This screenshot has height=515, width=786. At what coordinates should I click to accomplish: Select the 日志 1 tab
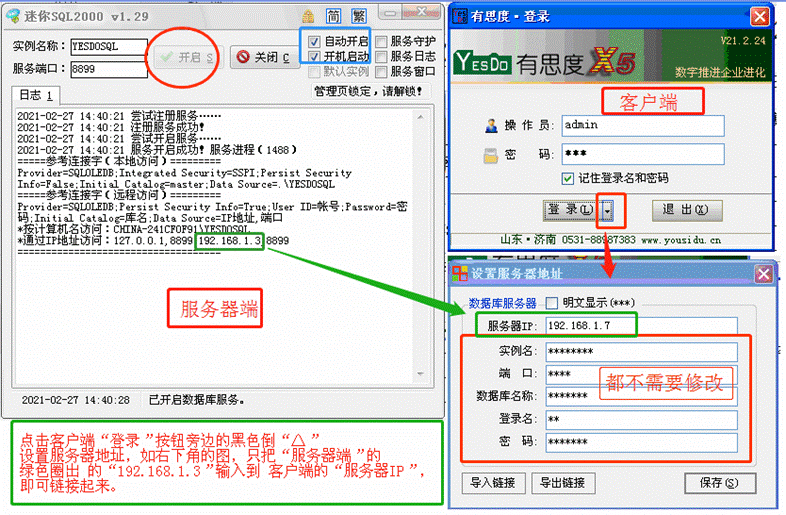pyautogui.click(x=36, y=95)
